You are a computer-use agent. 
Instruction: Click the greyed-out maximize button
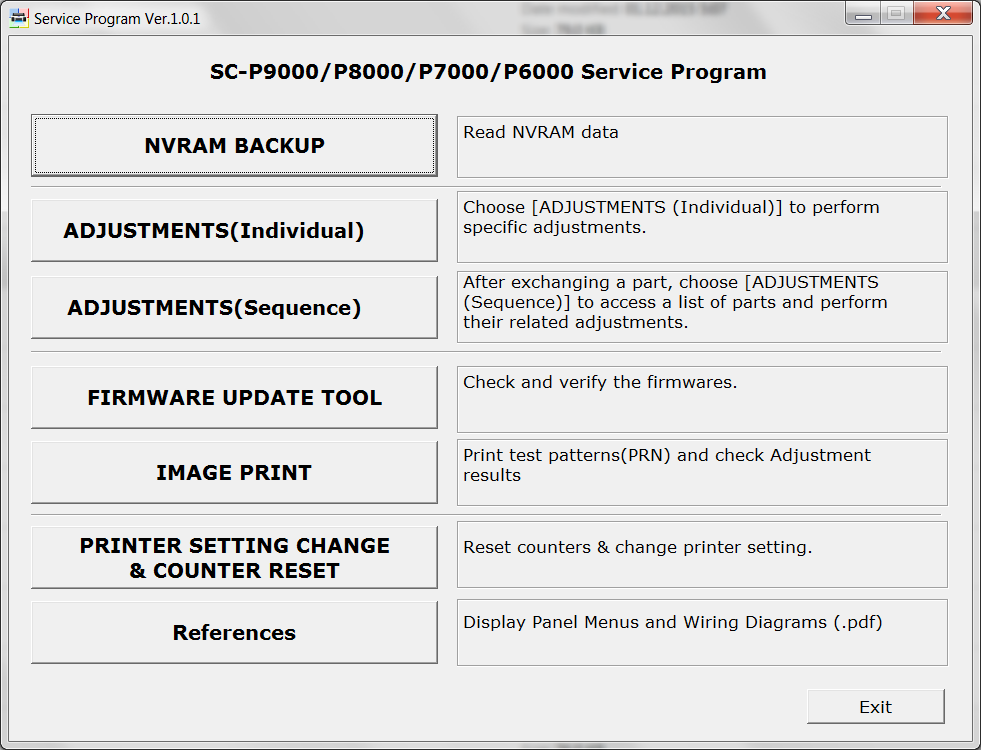[x=896, y=14]
